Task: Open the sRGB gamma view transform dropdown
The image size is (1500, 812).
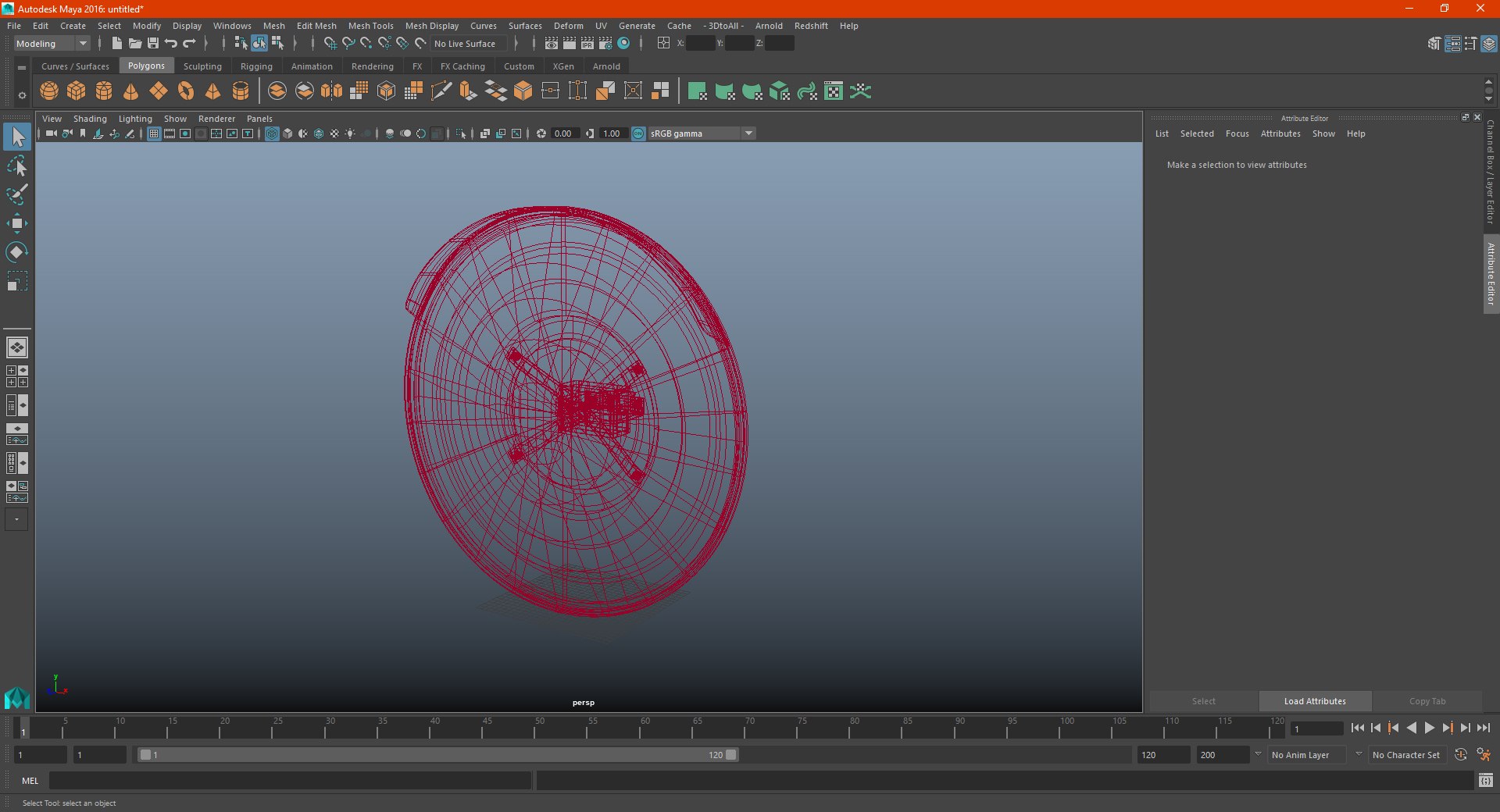Action: pos(702,134)
